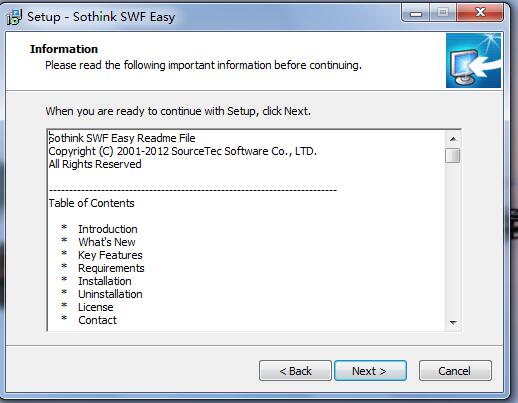Go back using the Back button

coord(295,370)
